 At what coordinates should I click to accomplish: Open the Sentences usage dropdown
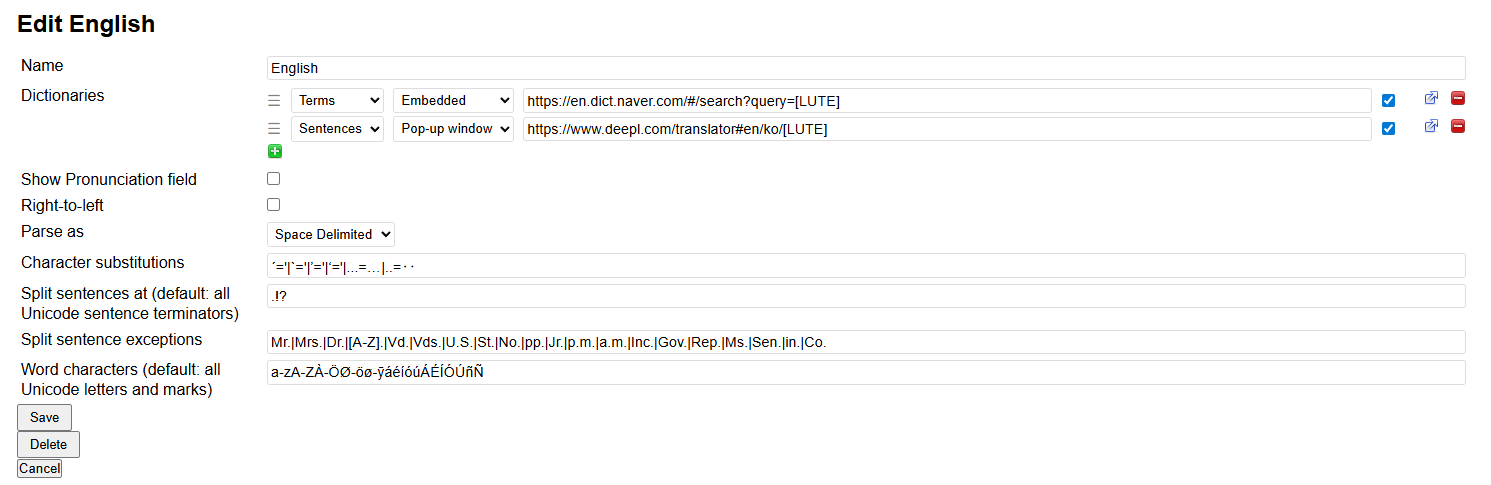pyautogui.click(x=337, y=128)
